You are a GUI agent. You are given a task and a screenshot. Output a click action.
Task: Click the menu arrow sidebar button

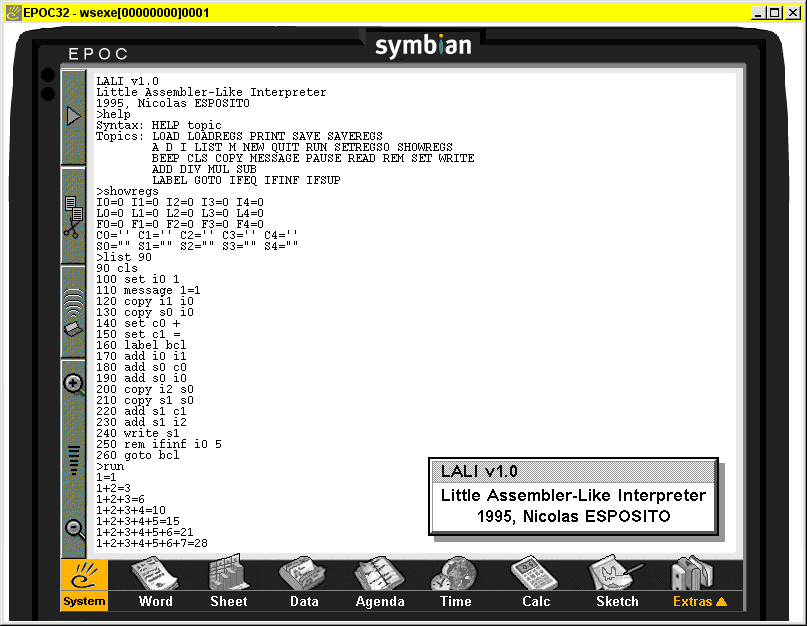[x=74, y=116]
